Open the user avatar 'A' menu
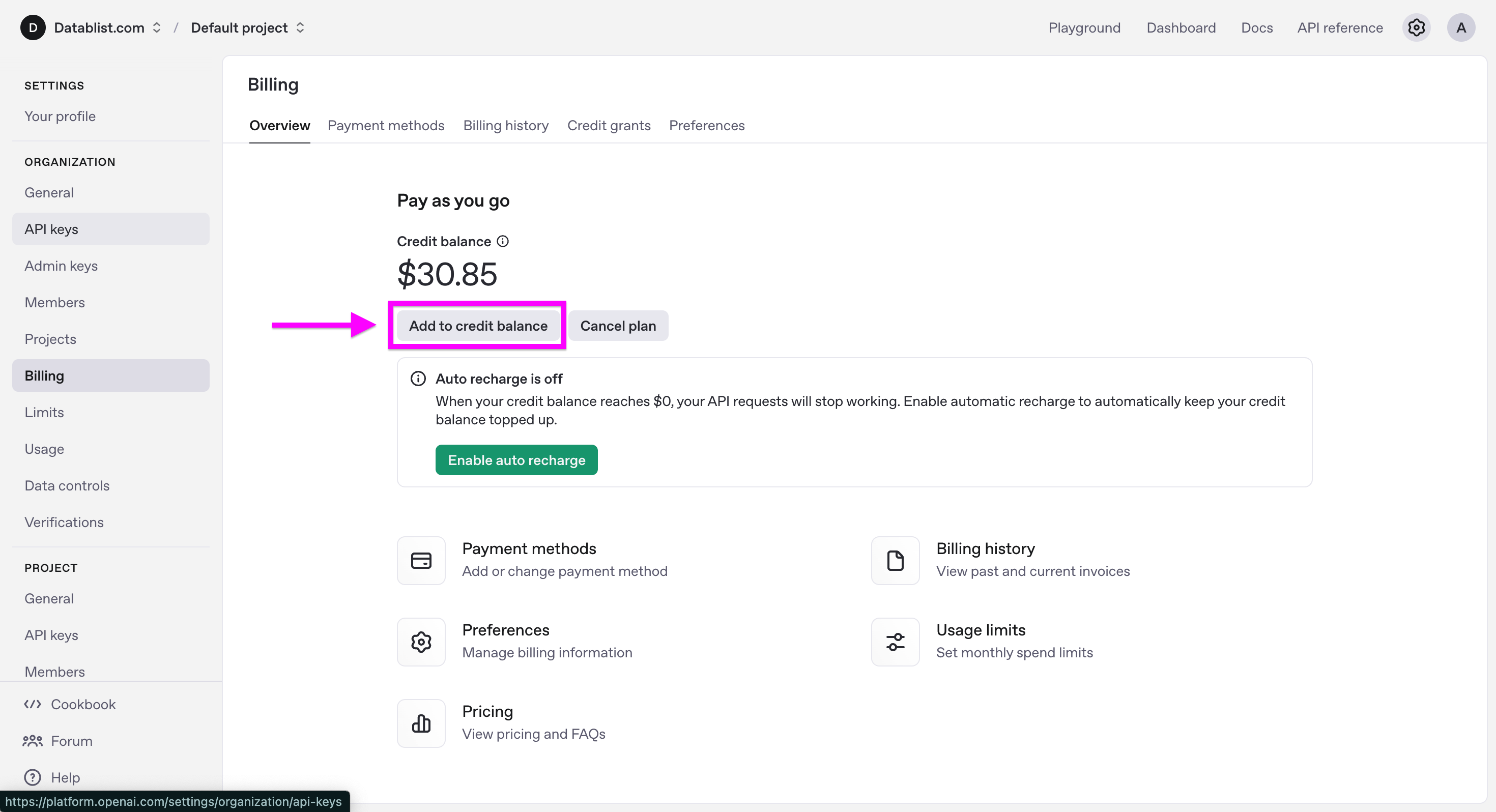Image resolution: width=1496 pixels, height=812 pixels. [x=1460, y=28]
